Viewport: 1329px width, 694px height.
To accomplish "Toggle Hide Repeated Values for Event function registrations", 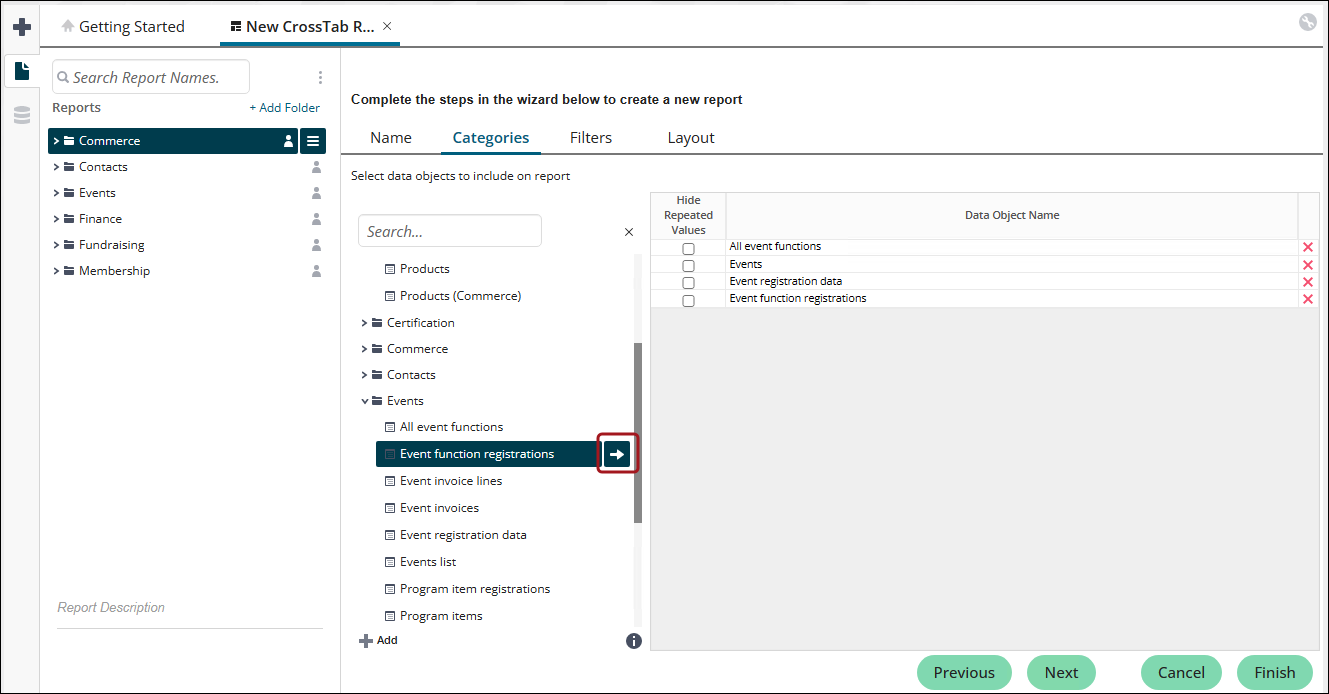I will (688, 300).
